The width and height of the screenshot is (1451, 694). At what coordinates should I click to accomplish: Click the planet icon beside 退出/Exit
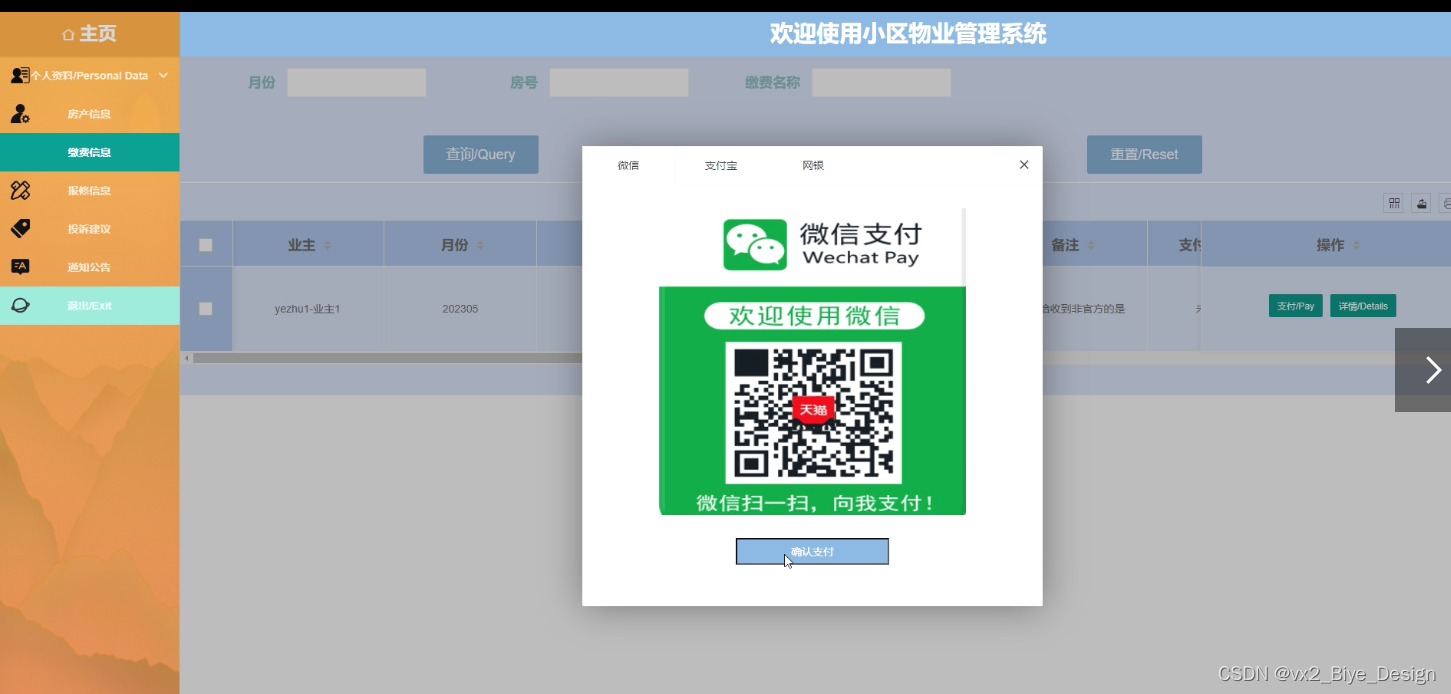pos(20,305)
